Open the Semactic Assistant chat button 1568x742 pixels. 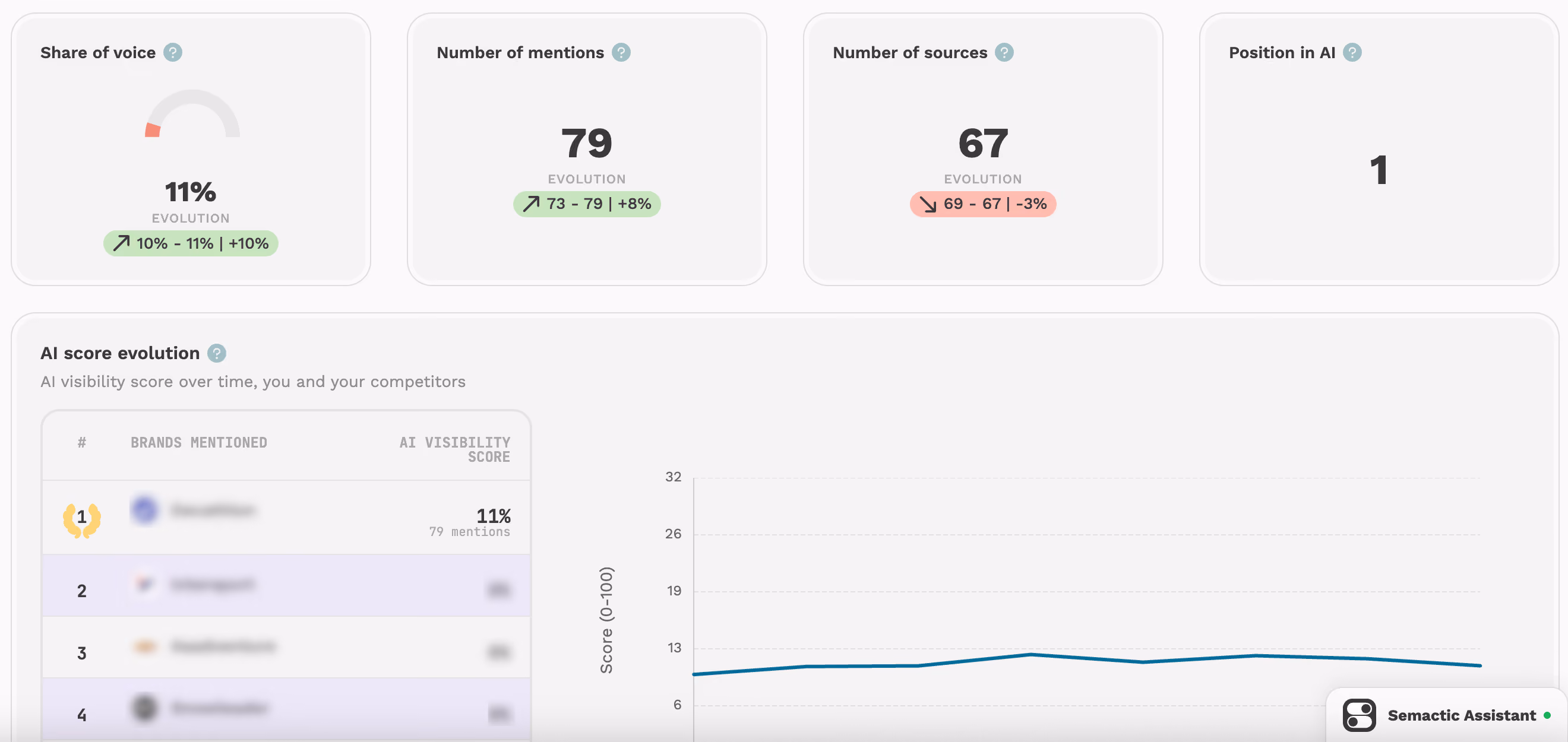point(1446,715)
